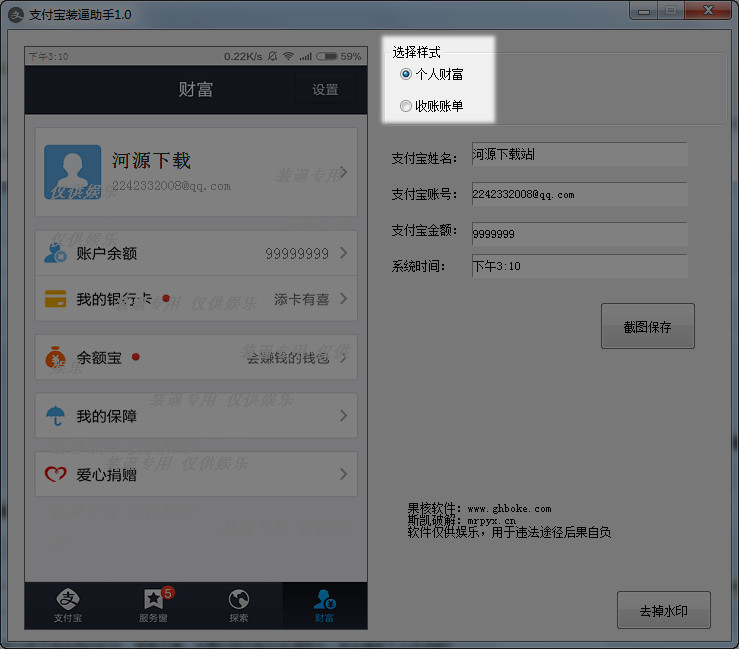Switch to the 服务窗 bottom tab

pyautogui.click(x=153, y=606)
